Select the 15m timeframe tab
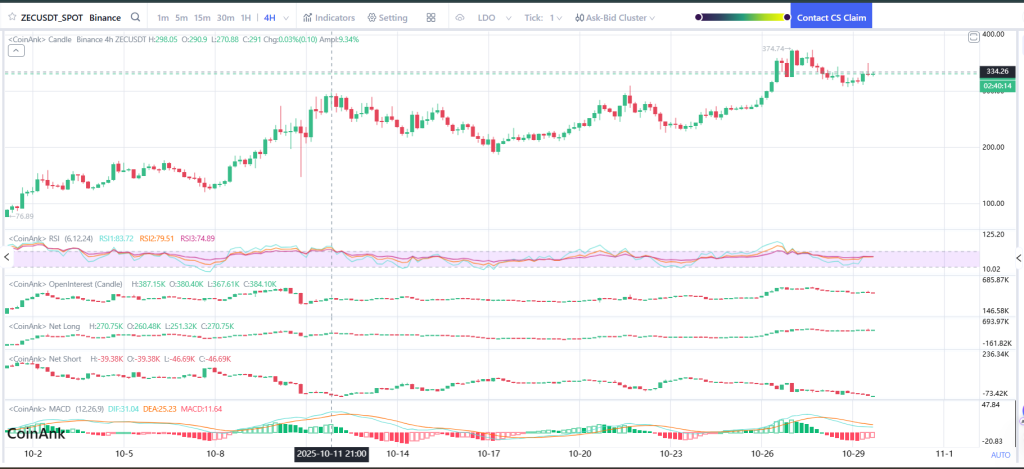The height and width of the screenshot is (469, 1024). coord(202,17)
